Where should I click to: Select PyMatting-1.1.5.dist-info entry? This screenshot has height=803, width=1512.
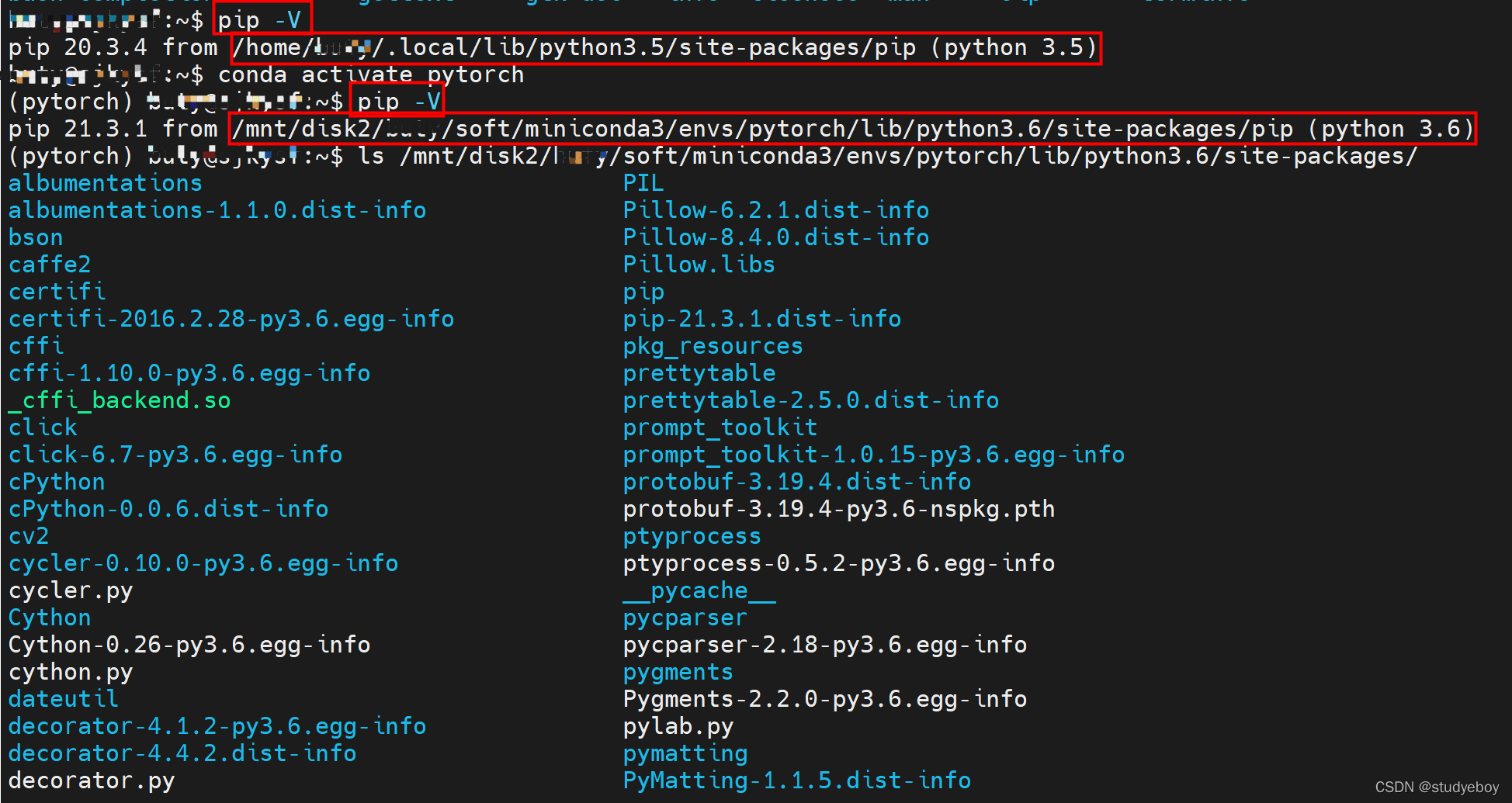tap(797, 781)
